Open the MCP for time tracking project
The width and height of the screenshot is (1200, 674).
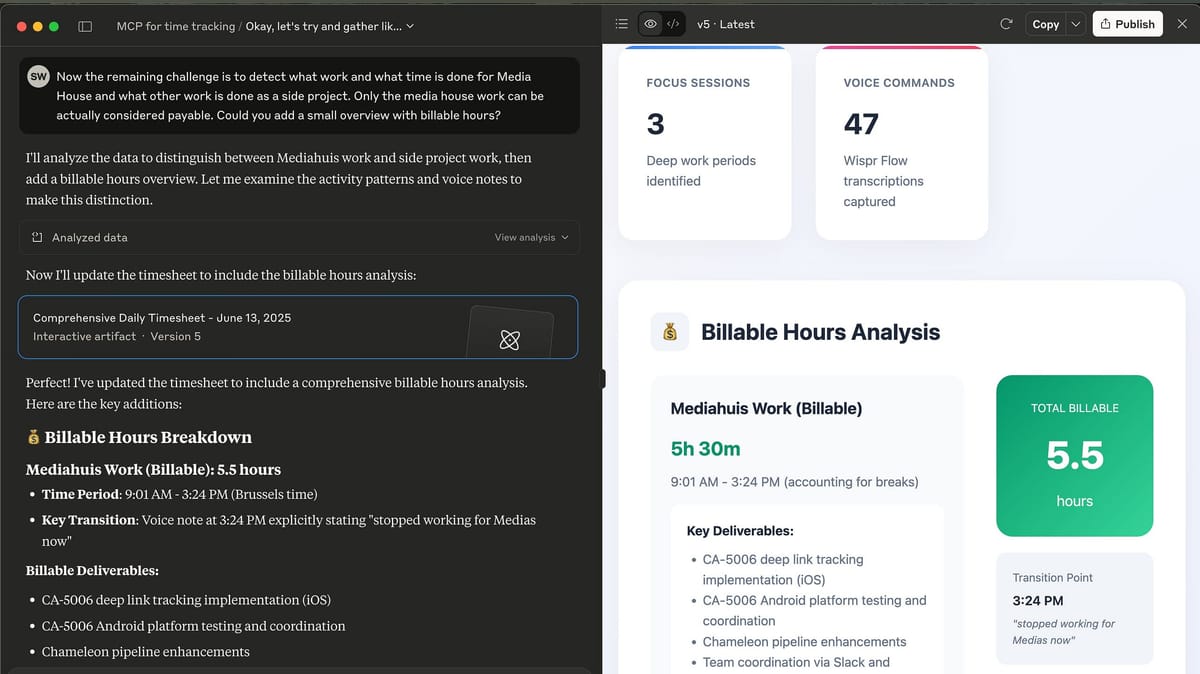tap(175, 26)
